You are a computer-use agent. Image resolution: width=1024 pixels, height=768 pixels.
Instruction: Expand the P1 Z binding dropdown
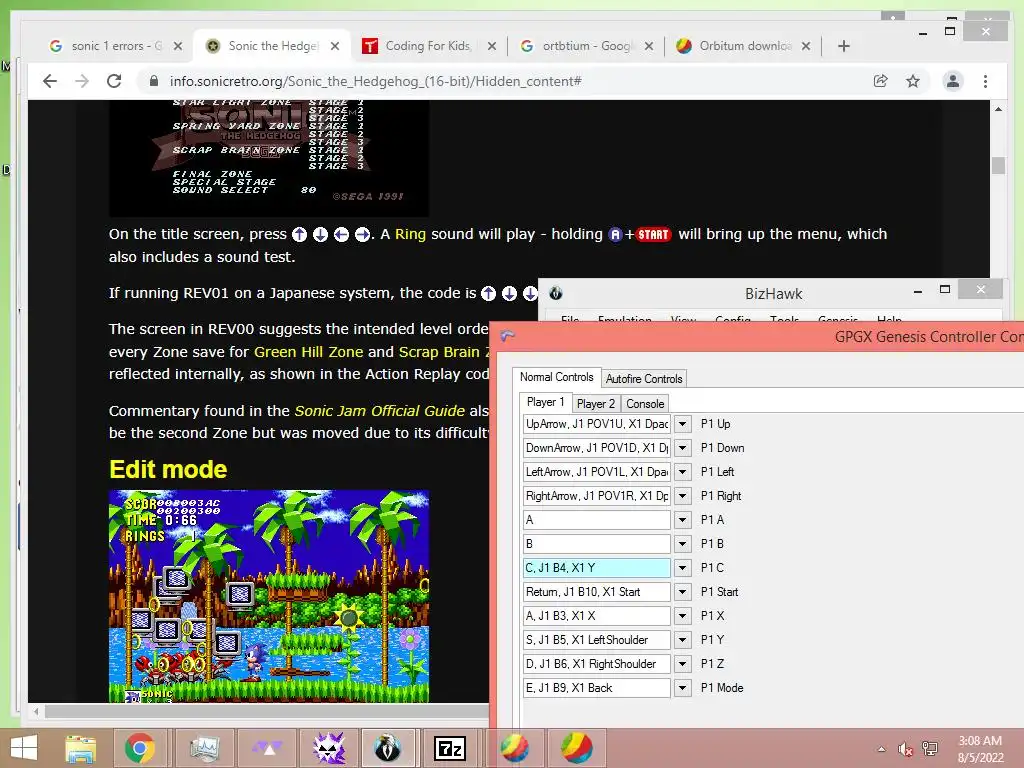[x=682, y=664]
